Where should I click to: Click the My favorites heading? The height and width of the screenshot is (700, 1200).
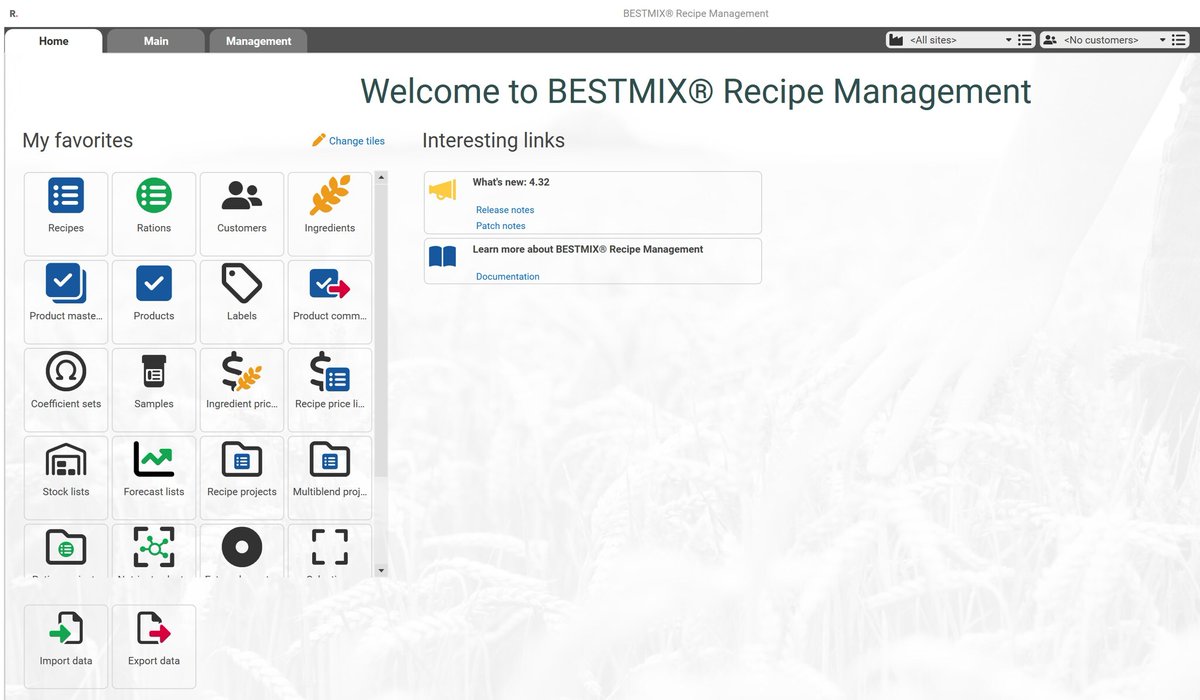coord(78,141)
